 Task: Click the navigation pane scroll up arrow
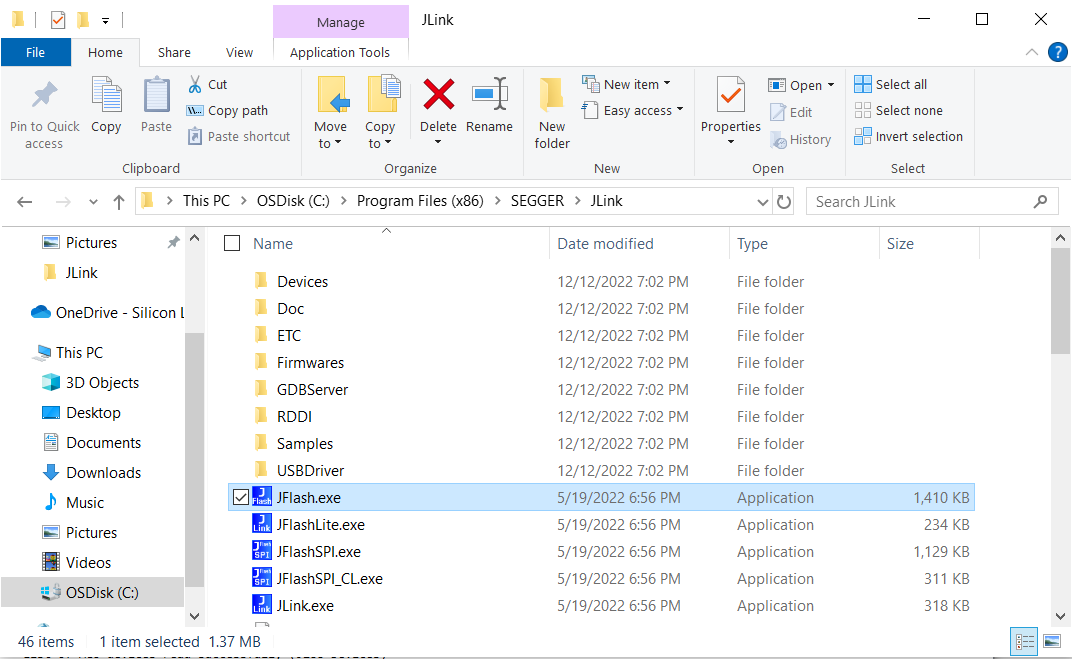194,238
